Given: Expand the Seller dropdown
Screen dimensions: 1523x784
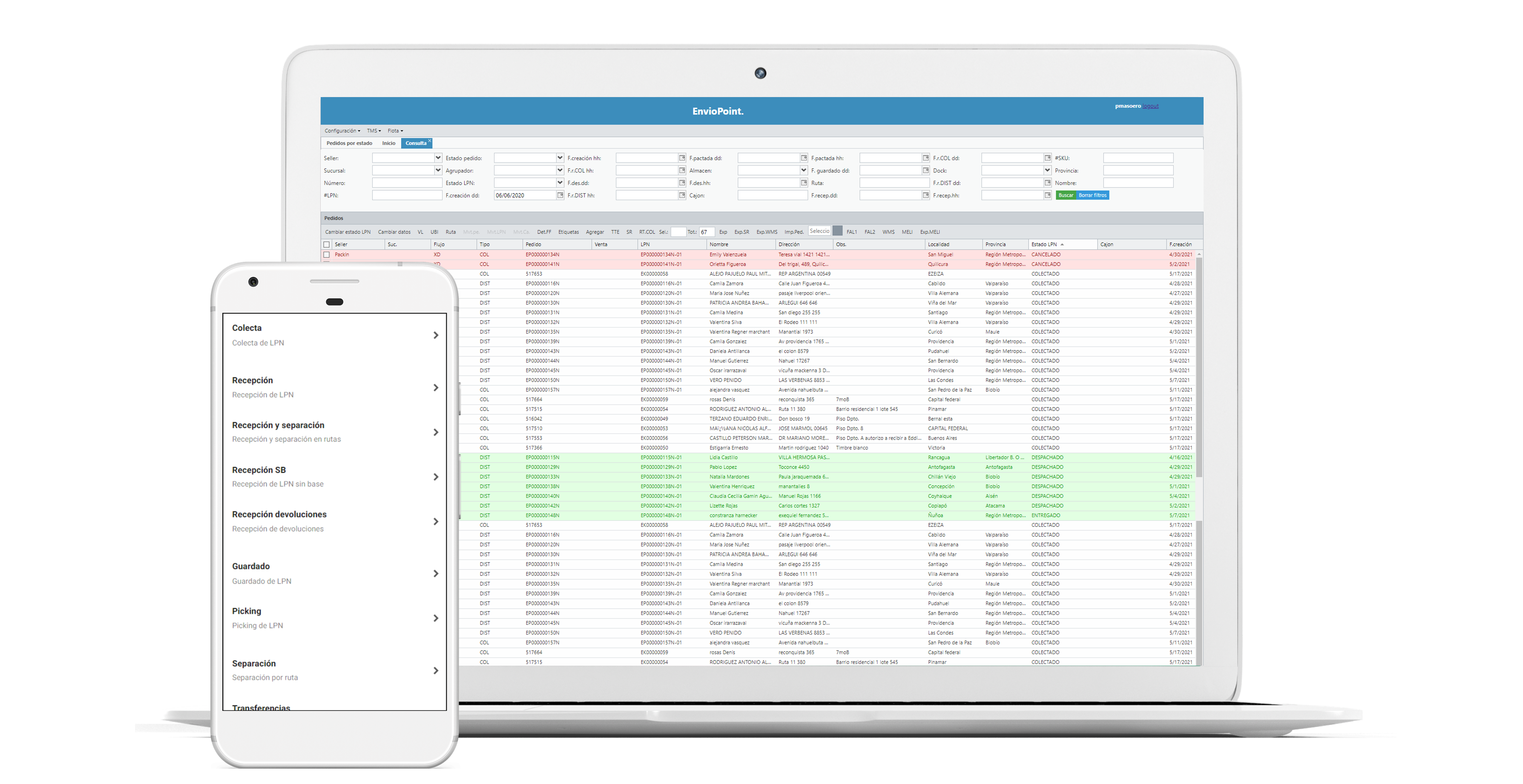Looking at the screenshot, I should [438, 158].
